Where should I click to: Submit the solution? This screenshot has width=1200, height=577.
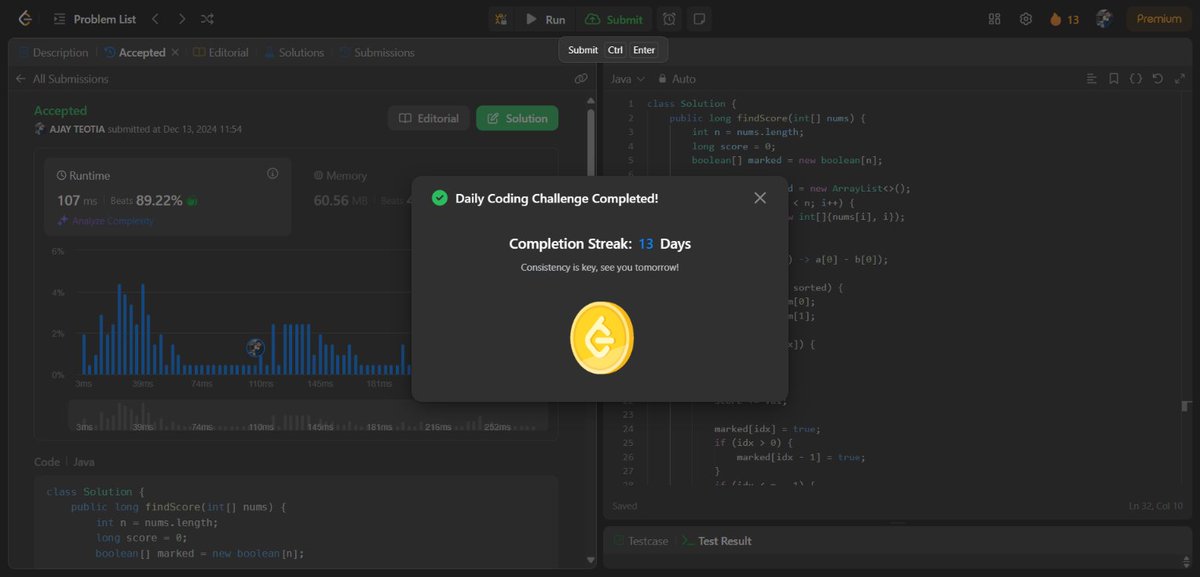point(614,19)
